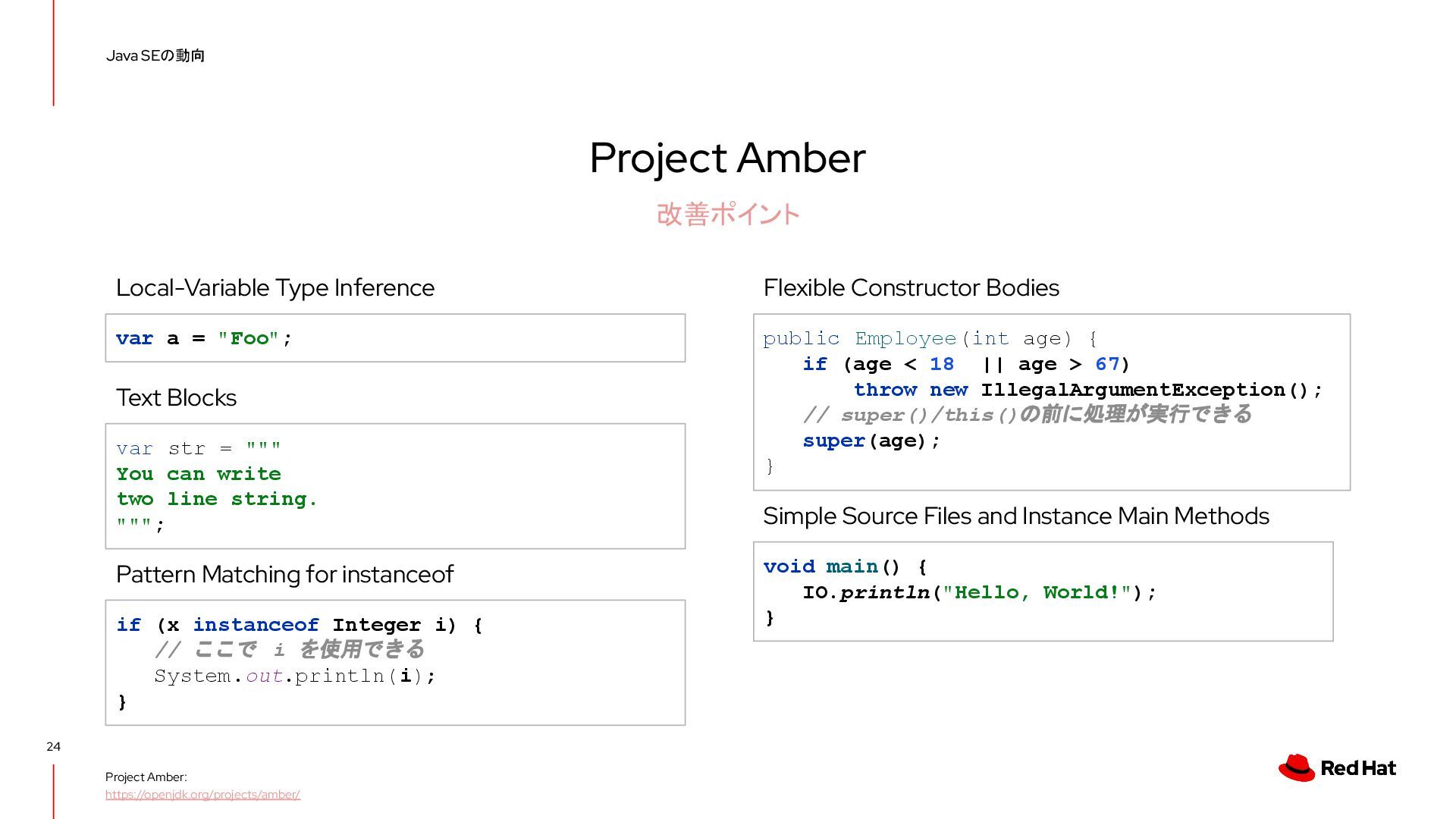Screen dimensions: 1456x819
Task: Click the slide page number 24
Action: [53, 747]
